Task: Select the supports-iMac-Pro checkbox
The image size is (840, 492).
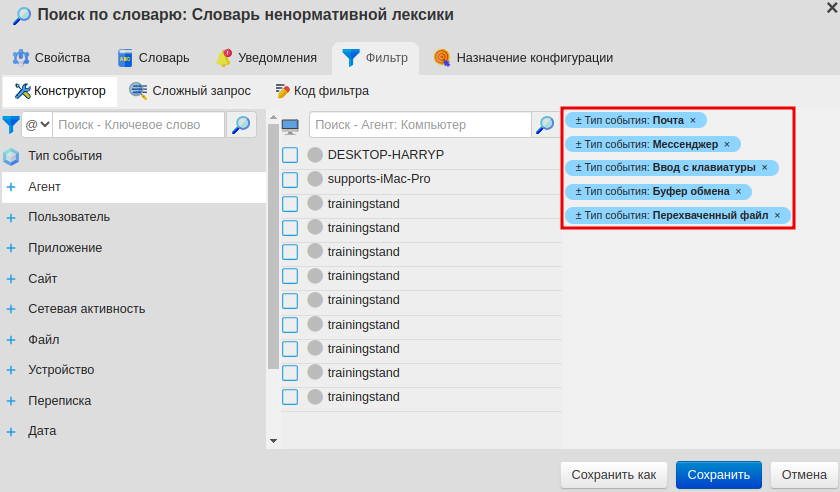Action: (290, 180)
